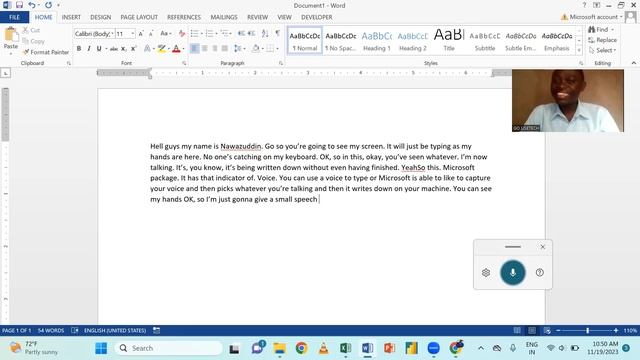Open the font size dropdown
640x360 pixels.
[x=133, y=33]
